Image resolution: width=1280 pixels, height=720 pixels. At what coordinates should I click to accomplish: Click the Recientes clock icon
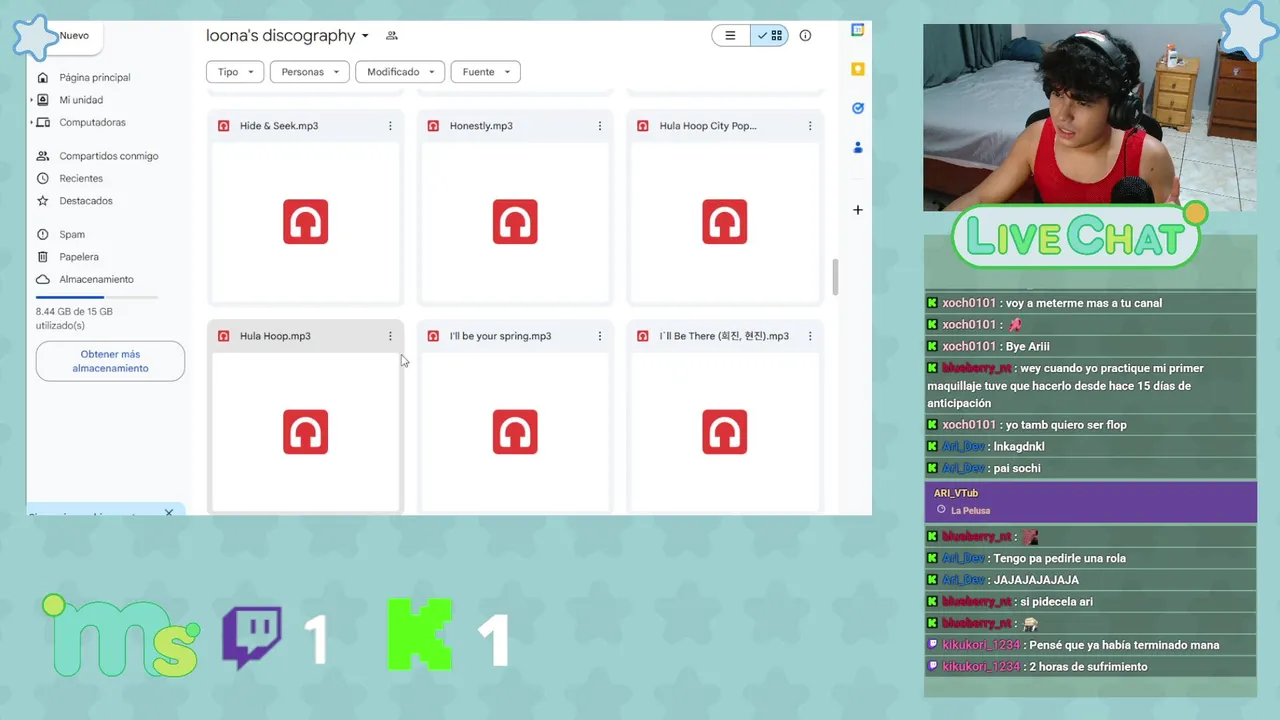[x=42, y=178]
